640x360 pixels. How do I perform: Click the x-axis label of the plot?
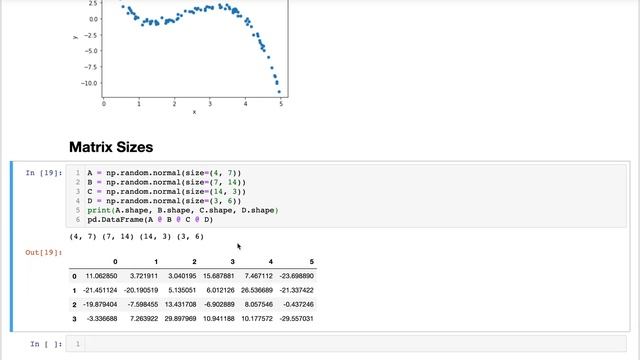194,112
